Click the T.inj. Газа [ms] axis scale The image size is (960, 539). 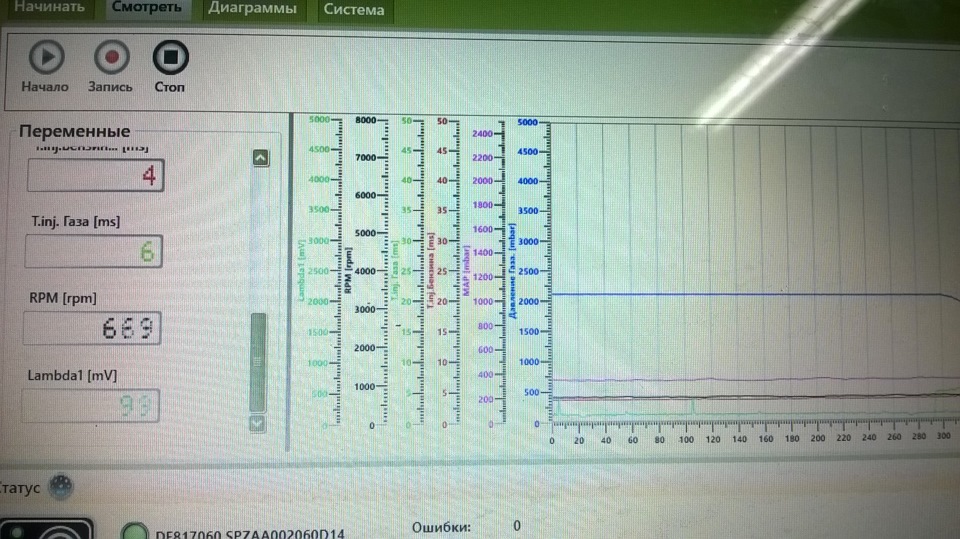[x=408, y=272]
